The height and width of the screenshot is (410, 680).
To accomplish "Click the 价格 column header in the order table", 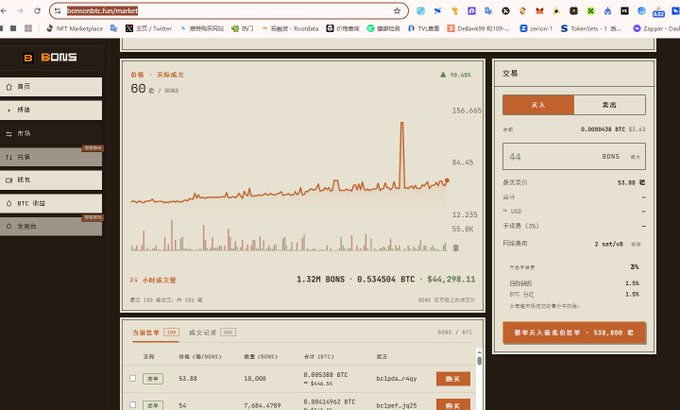I will coord(200,357).
